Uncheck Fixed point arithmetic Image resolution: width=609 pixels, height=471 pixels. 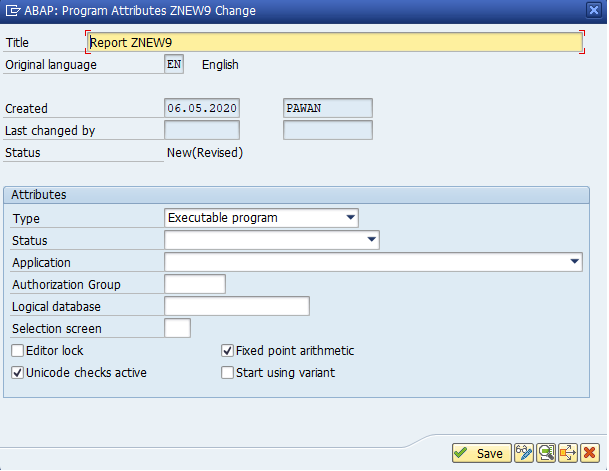click(x=227, y=351)
